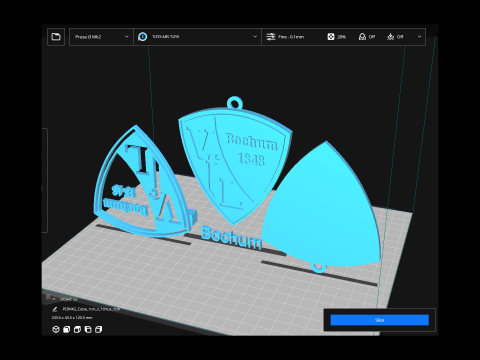The height and width of the screenshot is (360, 480).
Task: Open the Prusa i3 Mk2 printer dropdown
Action: pos(101,37)
